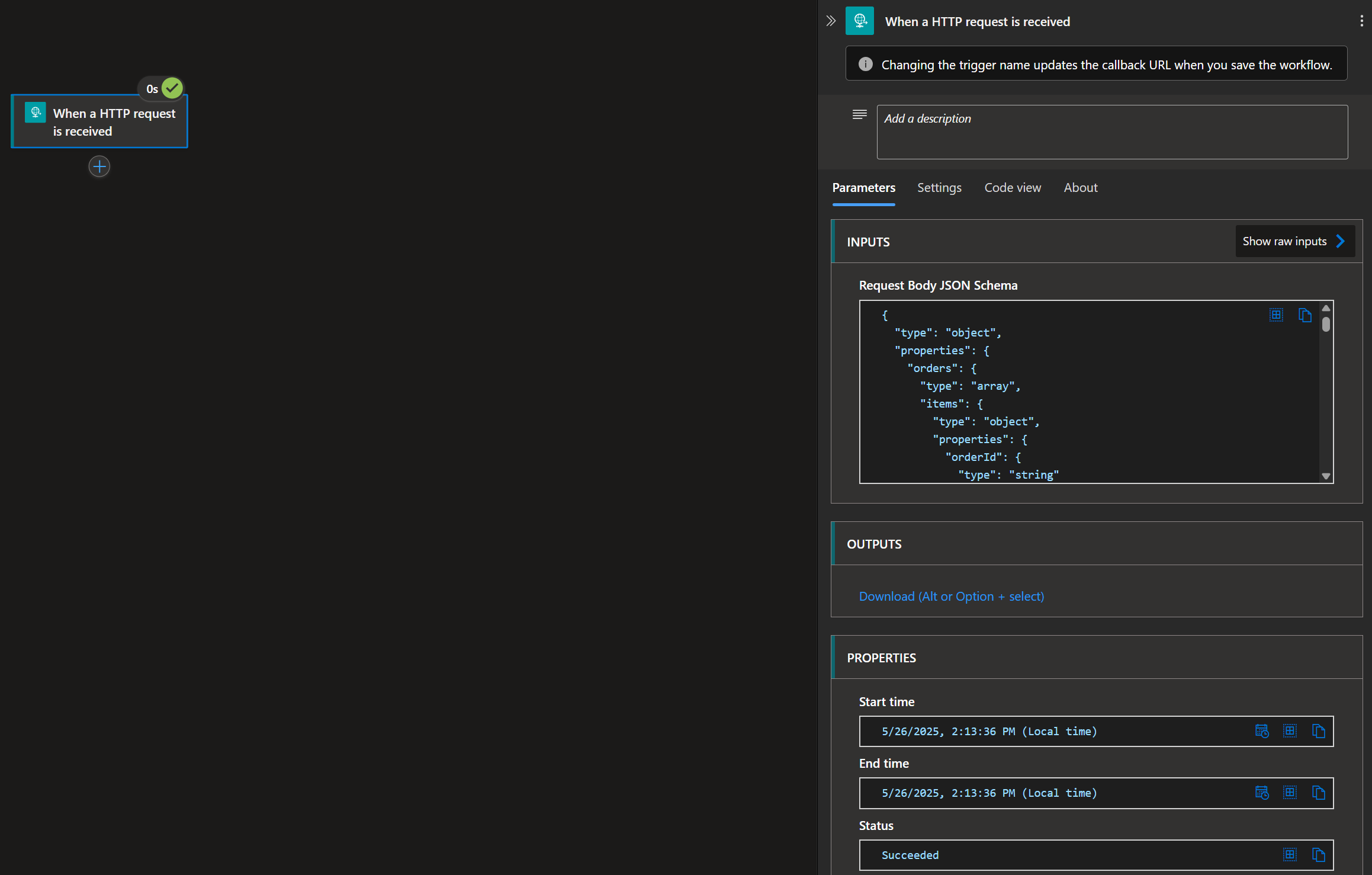Select all icon in Start time field
The width and height of the screenshot is (1372, 875).
pos(1290,731)
